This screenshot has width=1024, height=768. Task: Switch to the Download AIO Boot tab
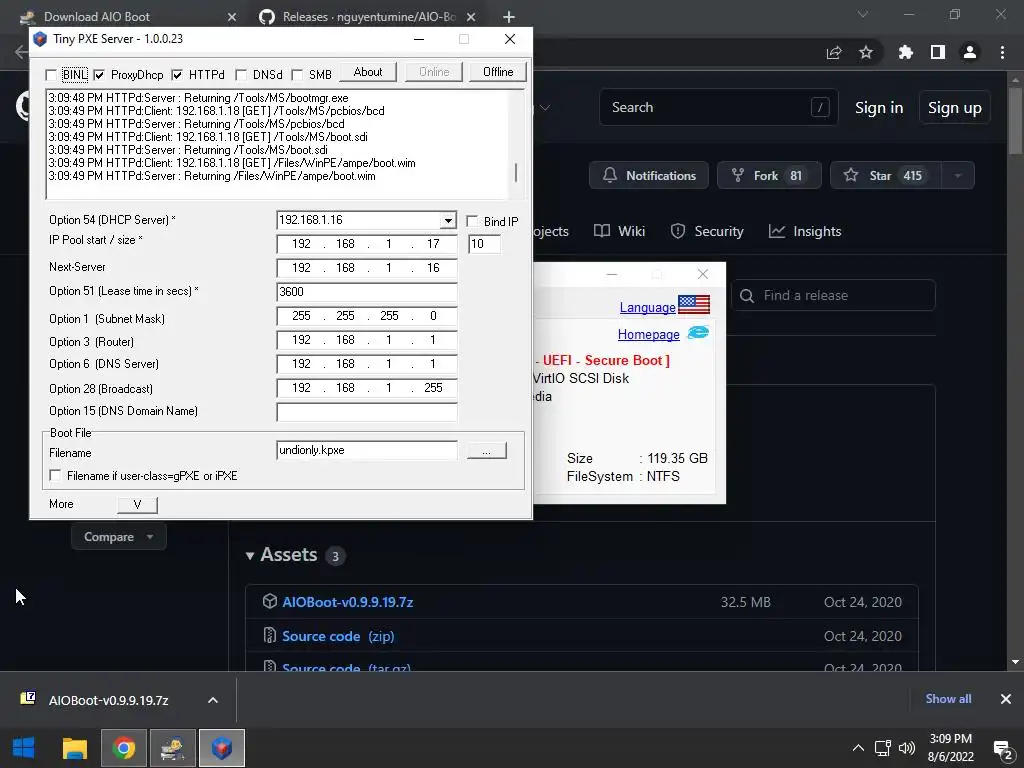[97, 17]
